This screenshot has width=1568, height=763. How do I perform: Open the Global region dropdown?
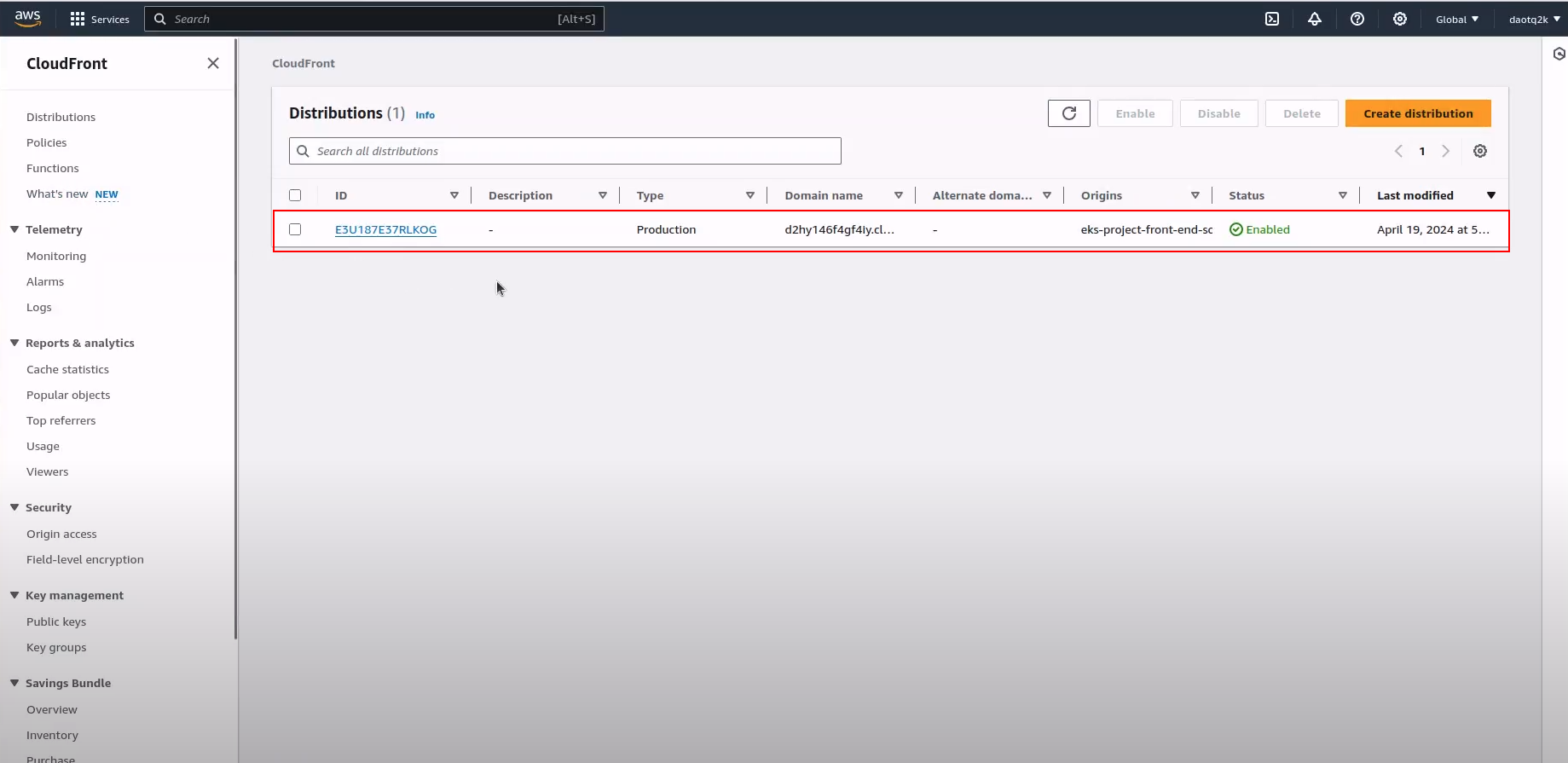[x=1457, y=19]
